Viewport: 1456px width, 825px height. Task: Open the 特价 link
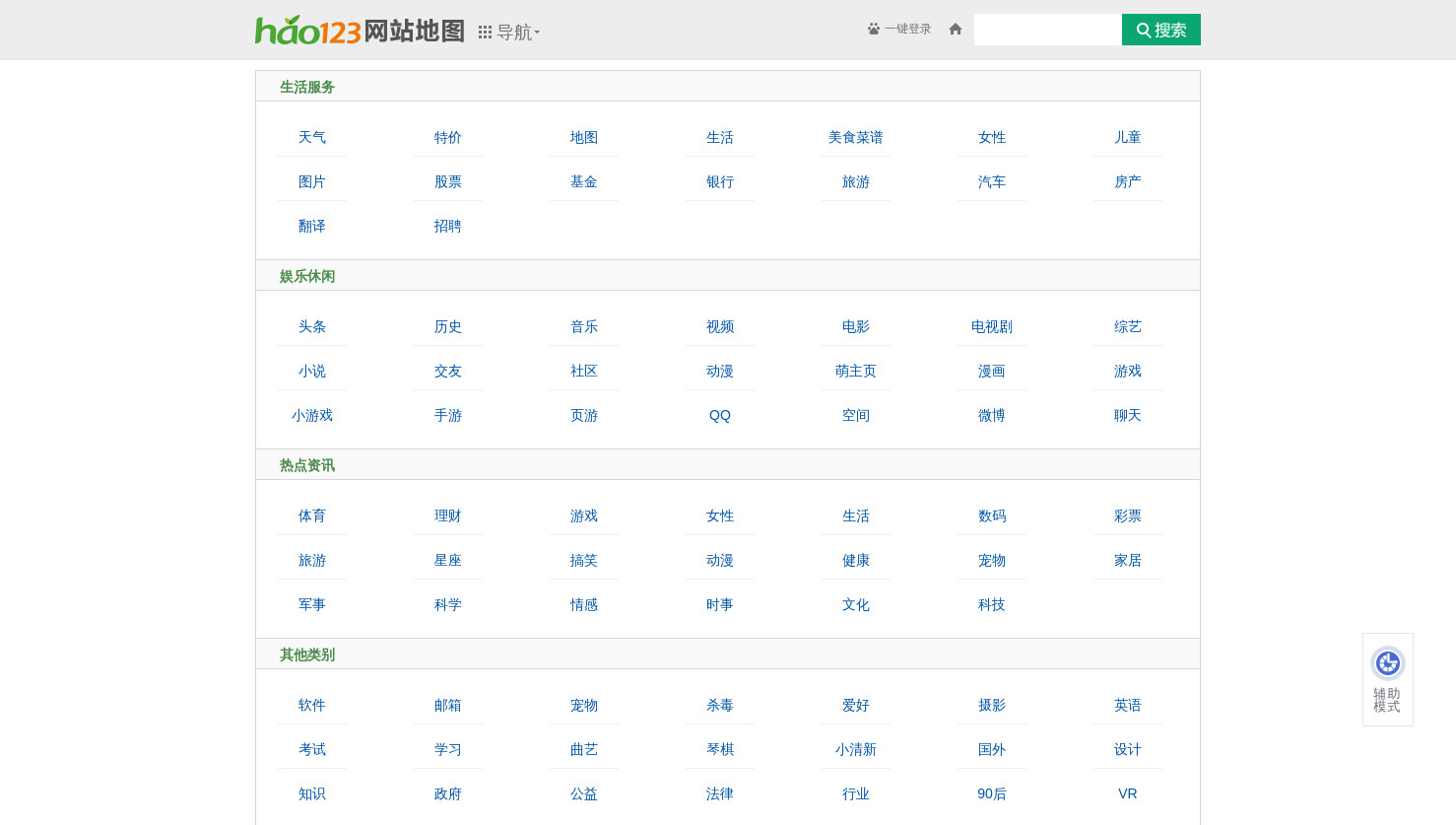(x=448, y=137)
